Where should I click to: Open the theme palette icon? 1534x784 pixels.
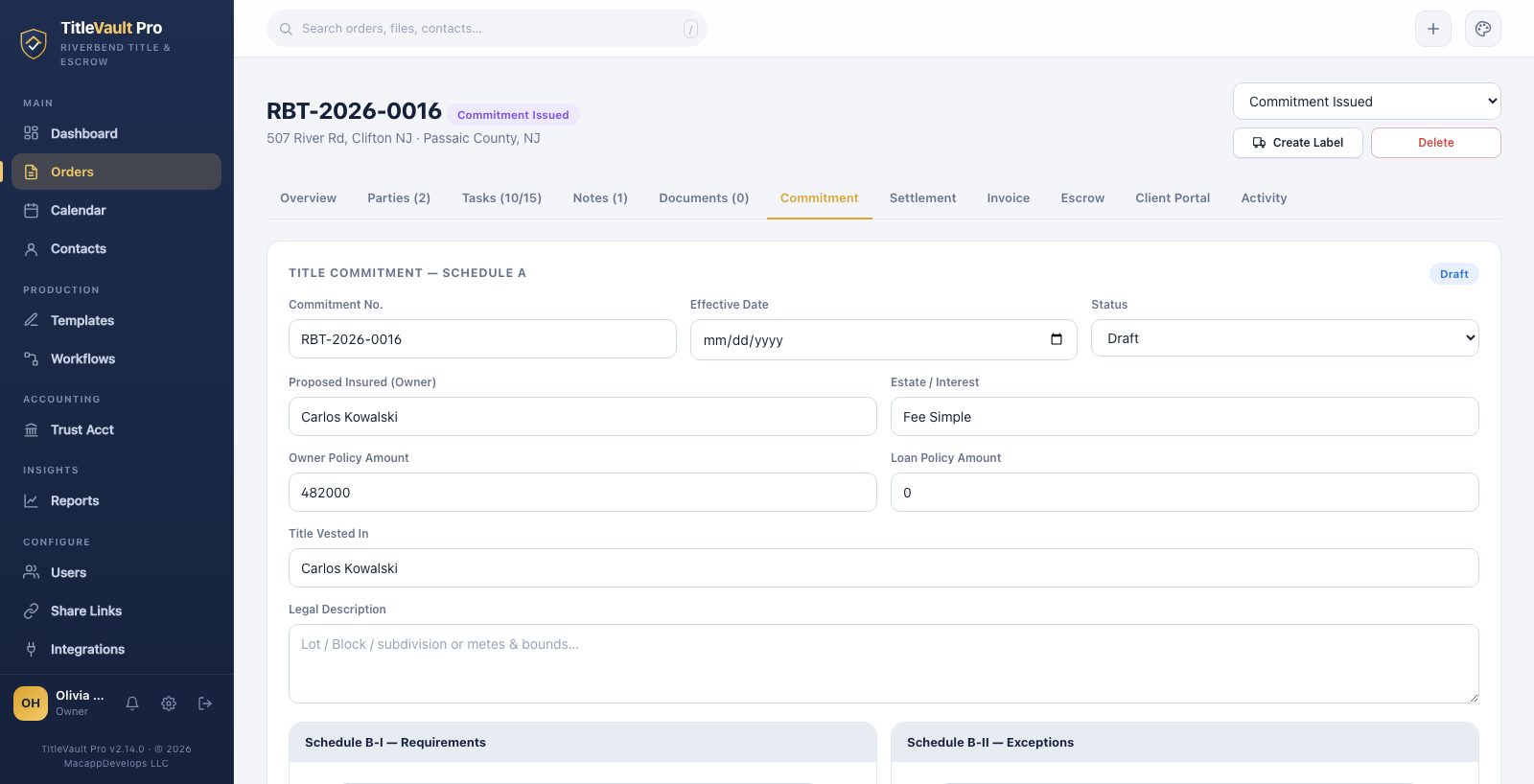coord(1483,29)
